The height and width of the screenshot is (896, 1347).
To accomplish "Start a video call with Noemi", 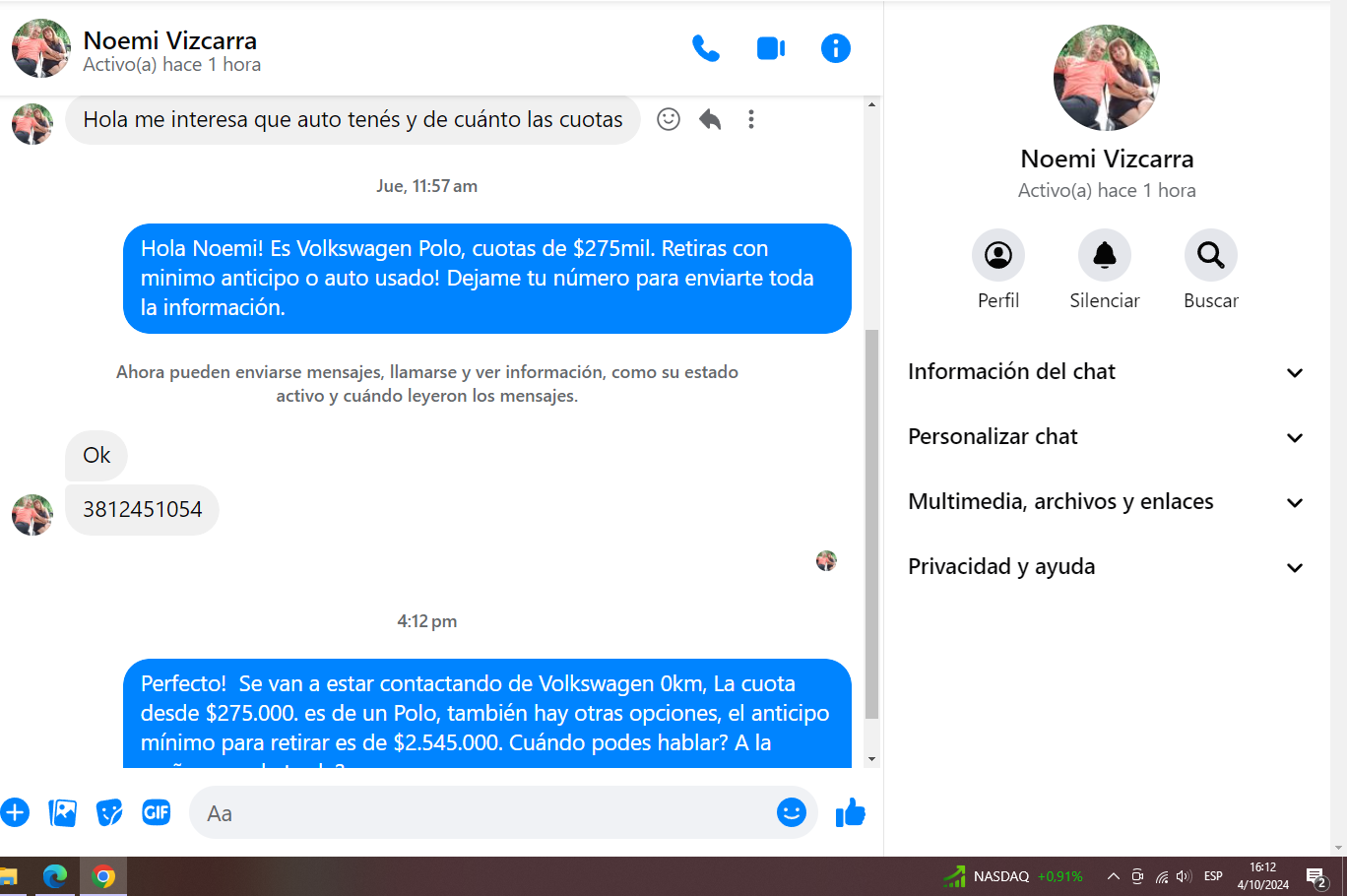I will point(770,48).
